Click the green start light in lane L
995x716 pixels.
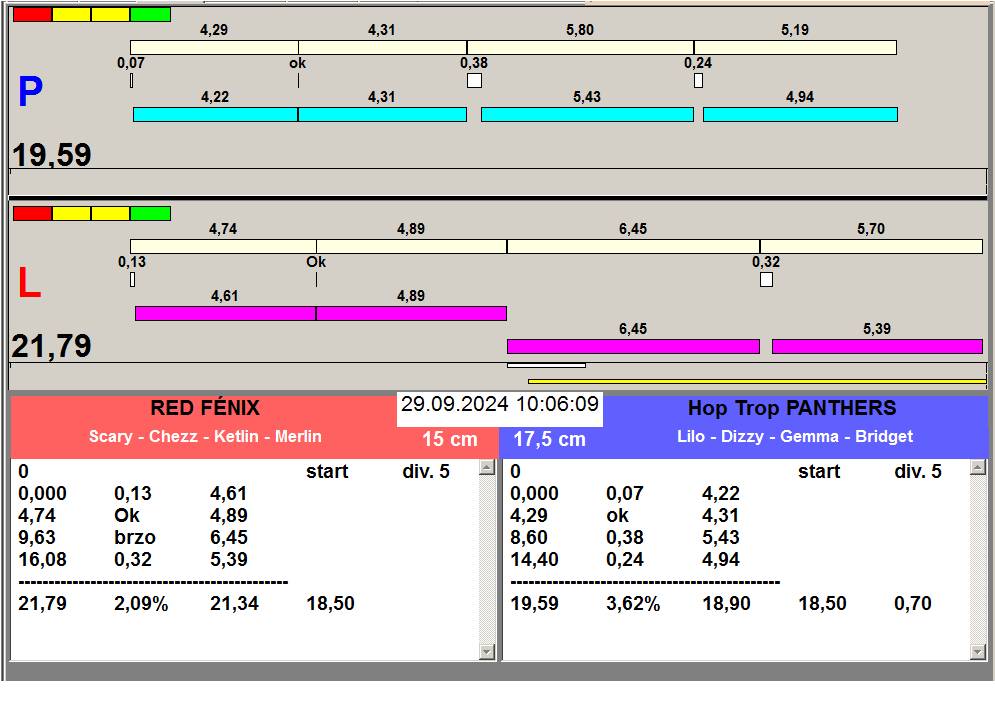(150, 213)
